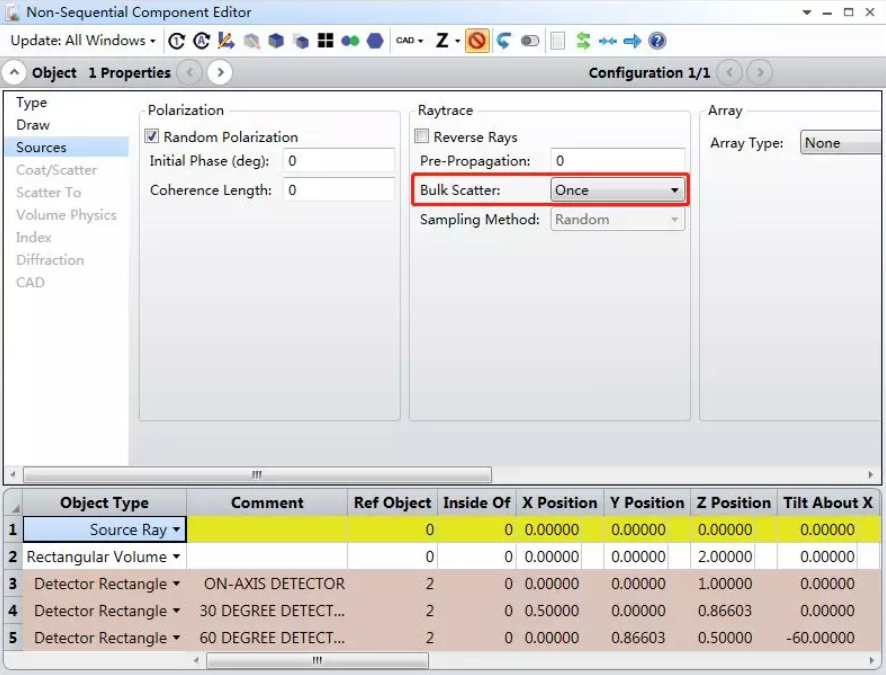886x675 pixels.
Task: Click the four black squares grid icon
Action: [x=325, y=41]
